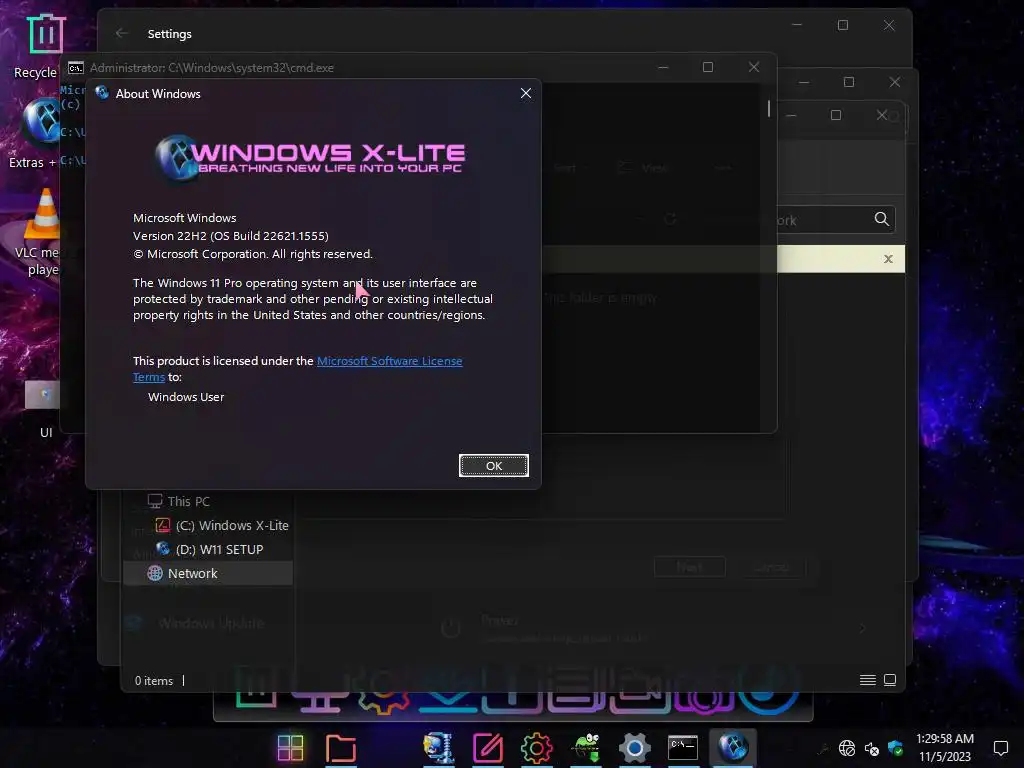Switch Explorer to details view
This screenshot has width=1024, height=768.
[867, 680]
